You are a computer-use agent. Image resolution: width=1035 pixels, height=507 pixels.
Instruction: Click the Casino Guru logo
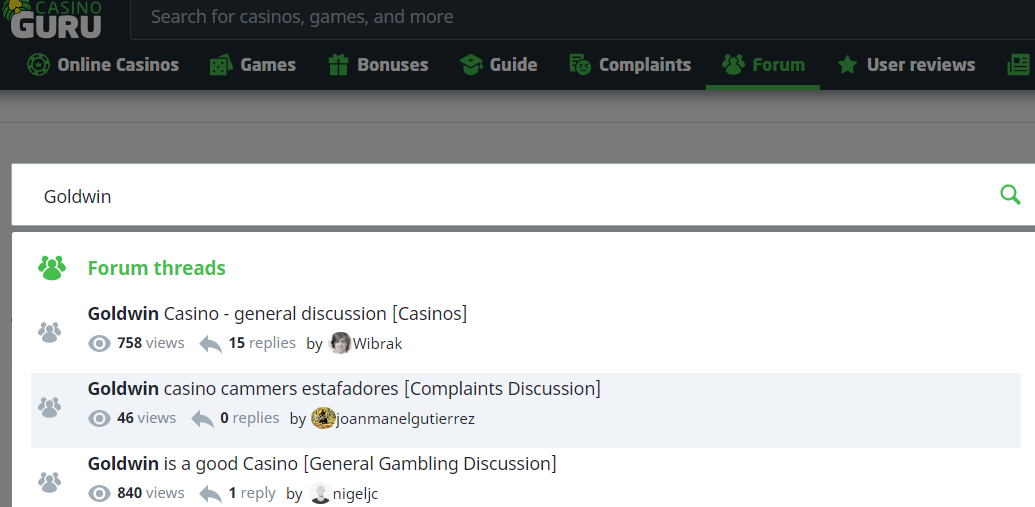[x=56, y=17]
